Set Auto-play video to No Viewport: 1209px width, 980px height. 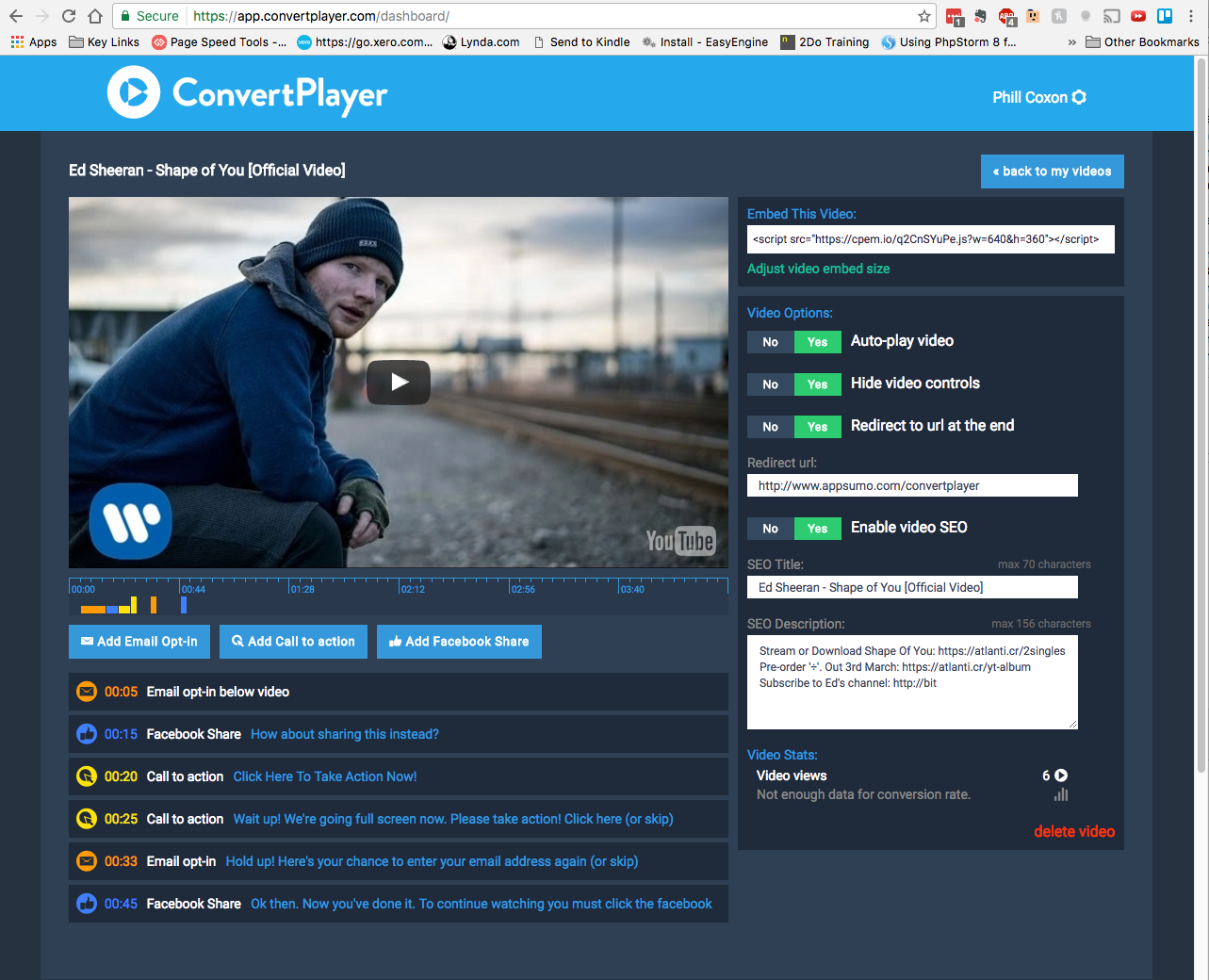(x=770, y=342)
